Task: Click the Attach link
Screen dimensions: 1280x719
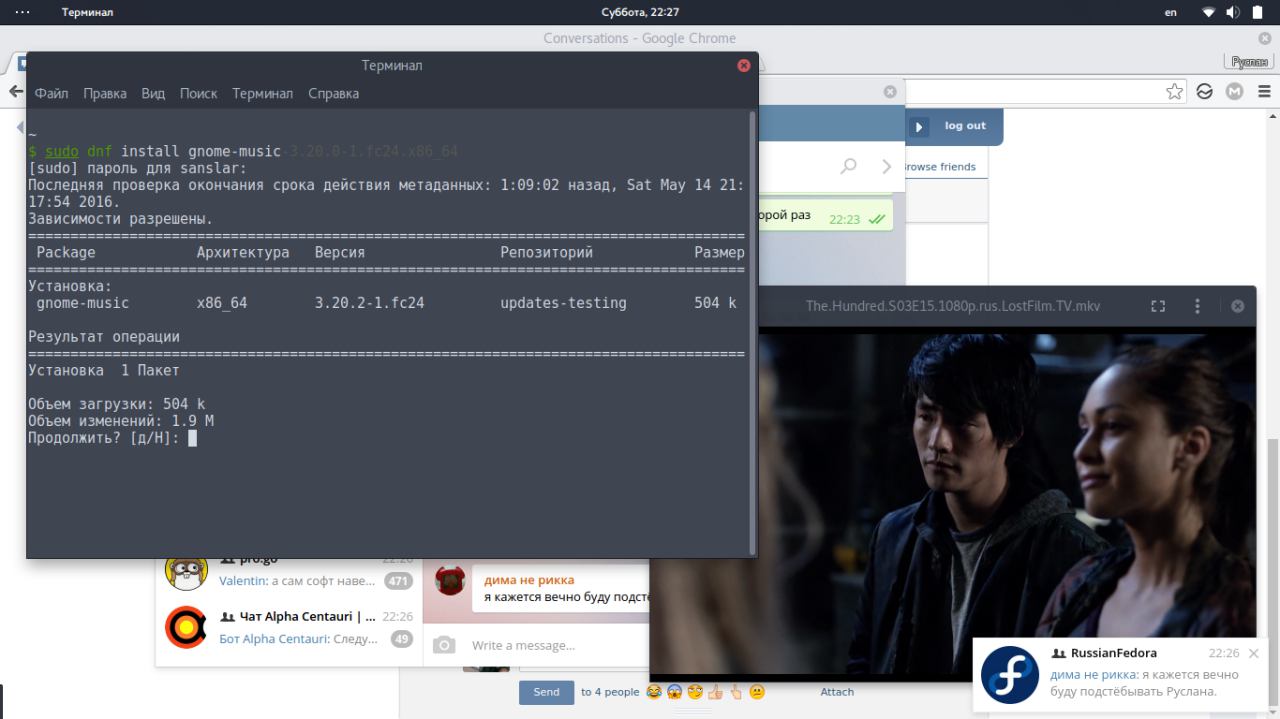Action: point(837,692)
